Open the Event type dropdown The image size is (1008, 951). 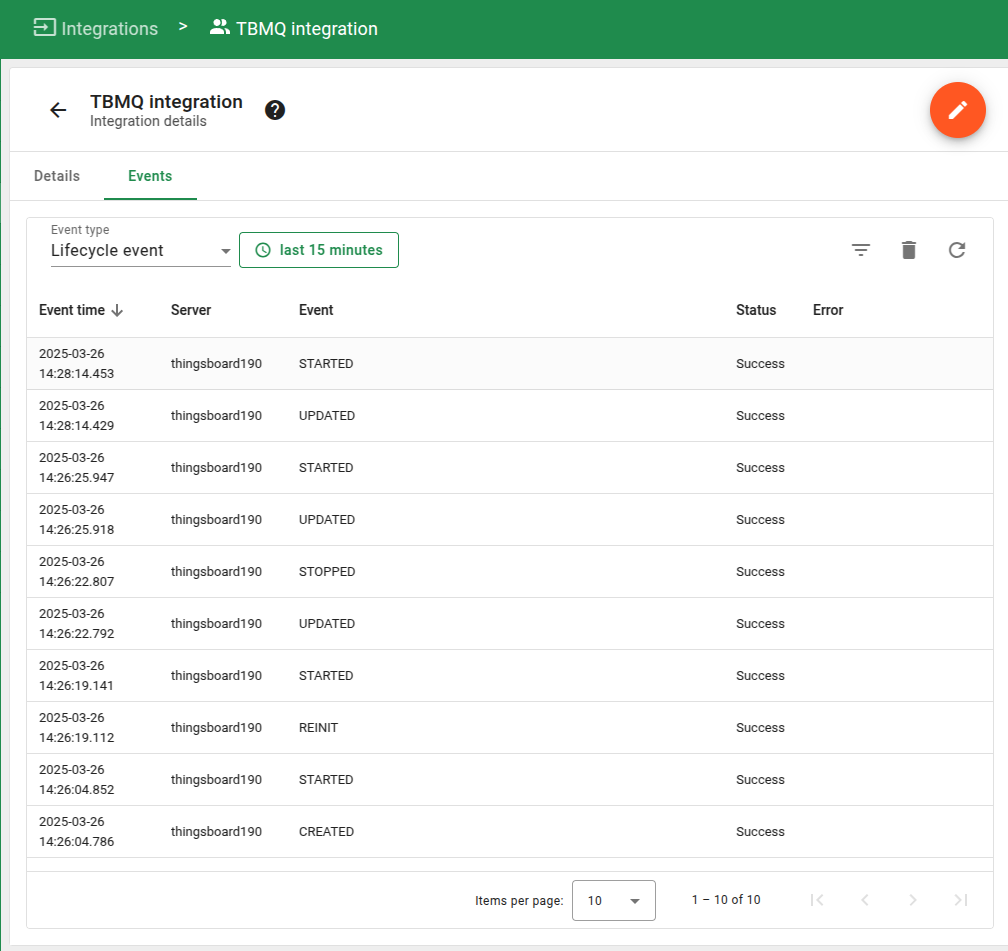coord(141,250)
